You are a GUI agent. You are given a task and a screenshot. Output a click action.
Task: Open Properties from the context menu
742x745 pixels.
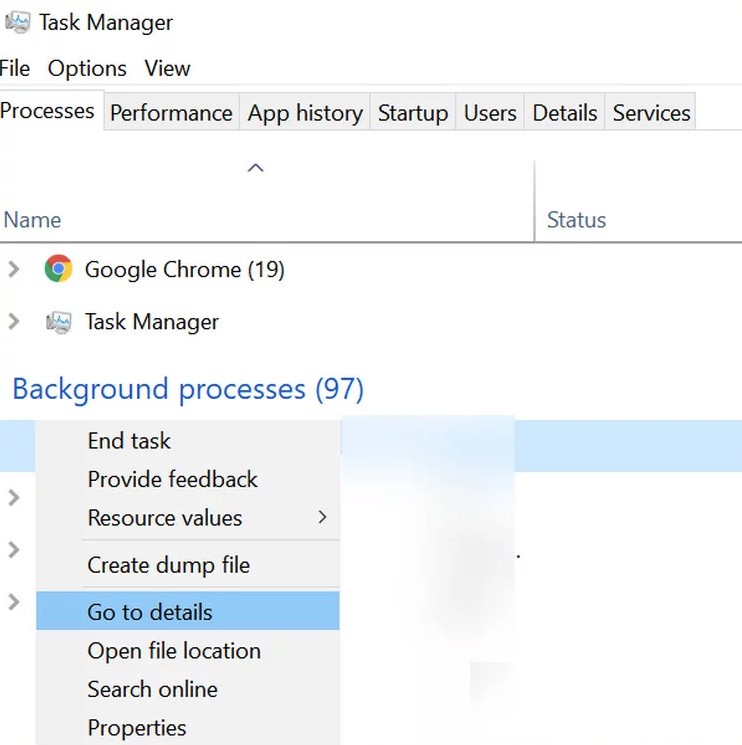pos(137,728)
